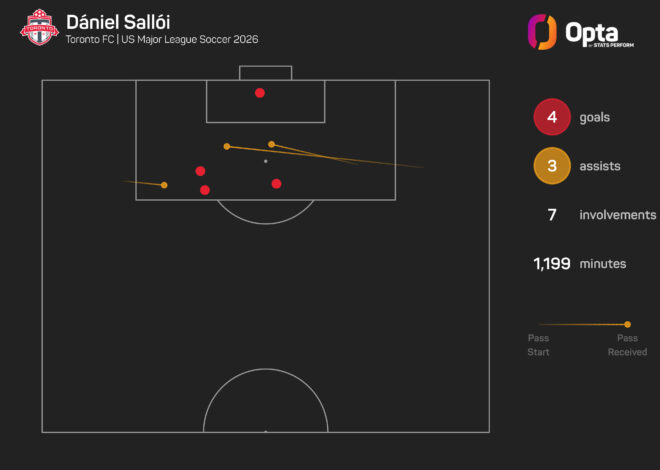
Task: Click the goal frame at top of pitch
Action: click(x=266, y=73)
